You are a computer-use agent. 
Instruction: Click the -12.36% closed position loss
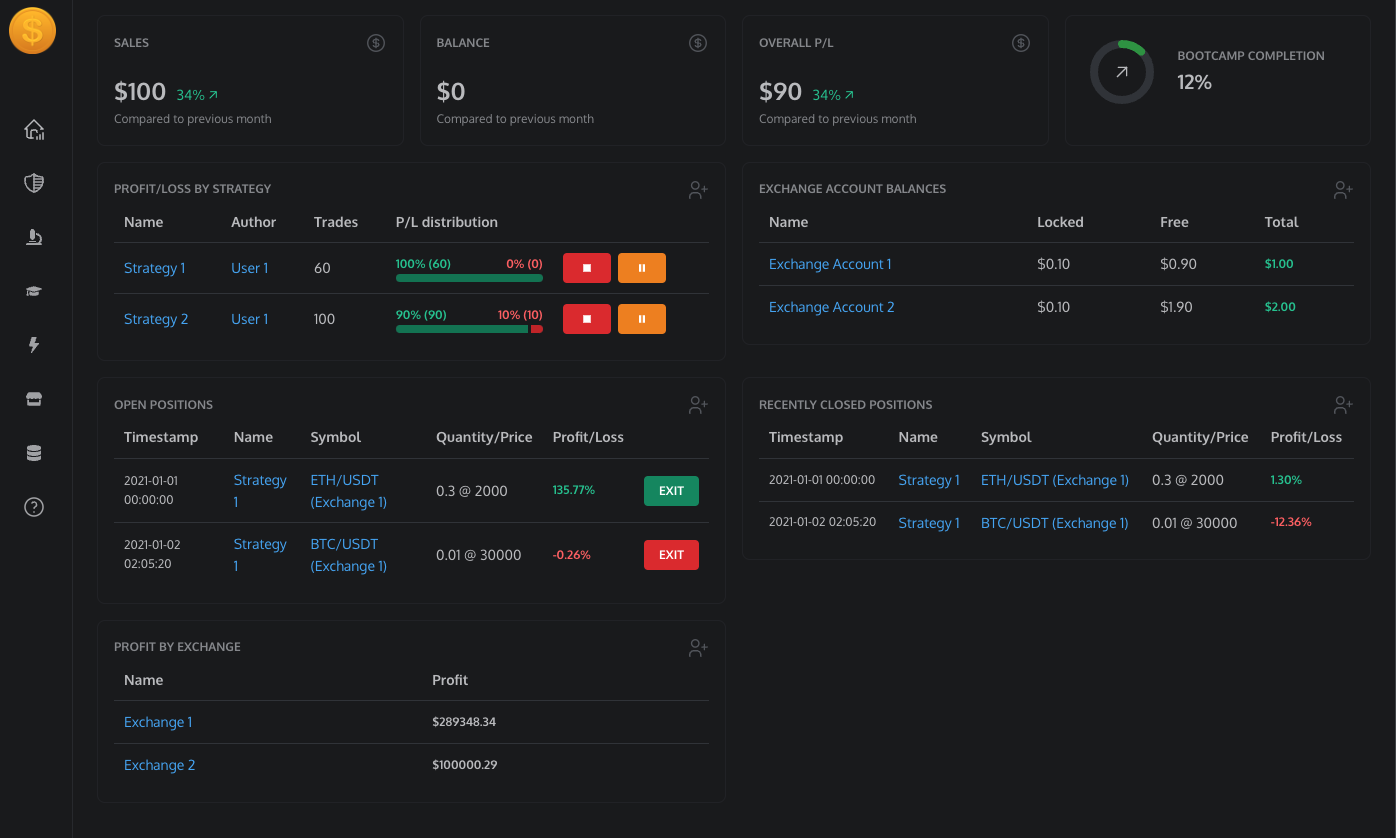pyautogui.click(x=1291, y=523)
